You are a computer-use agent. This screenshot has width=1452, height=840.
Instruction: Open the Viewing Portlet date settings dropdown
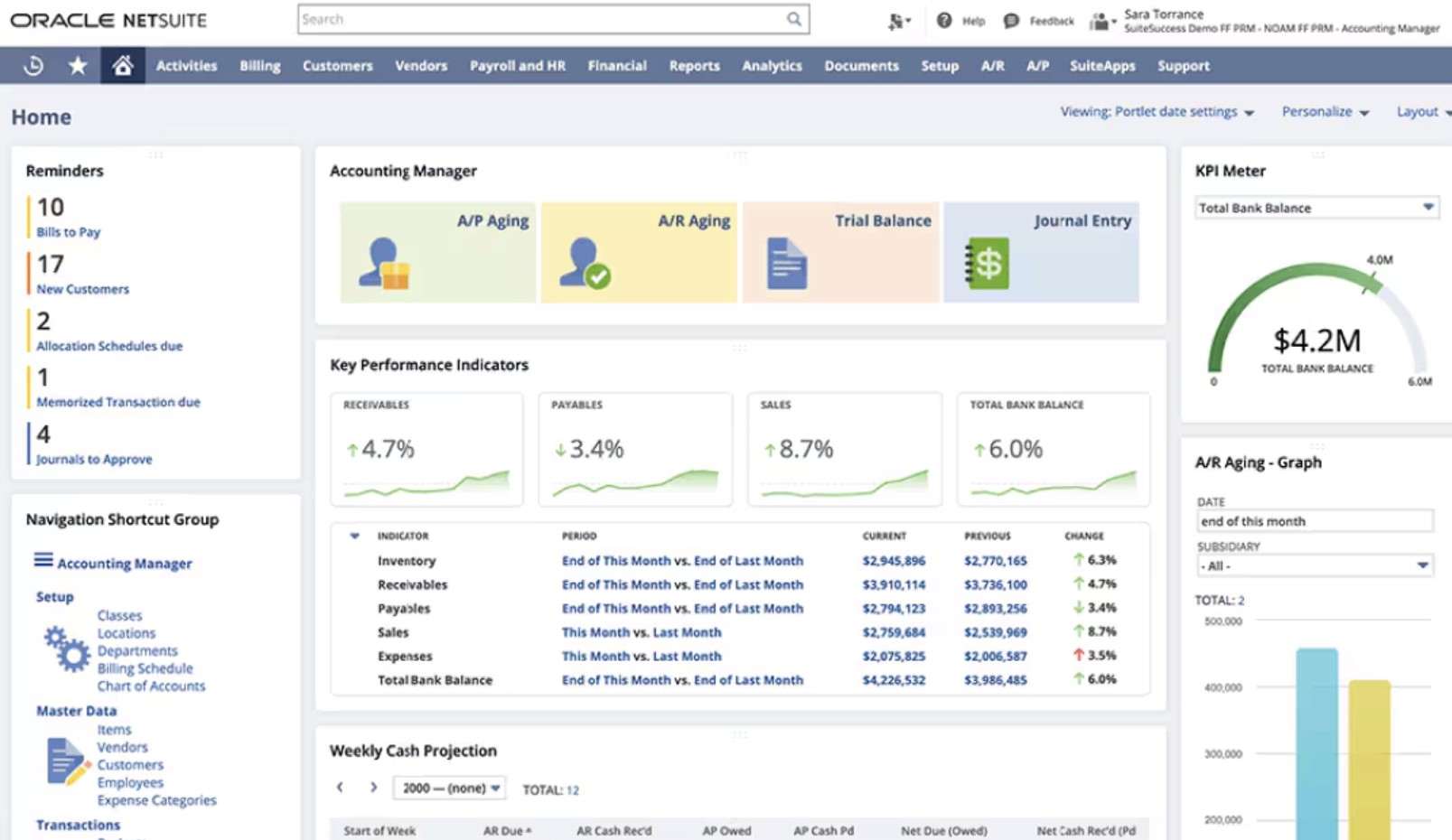click(x=1157, y=112)
